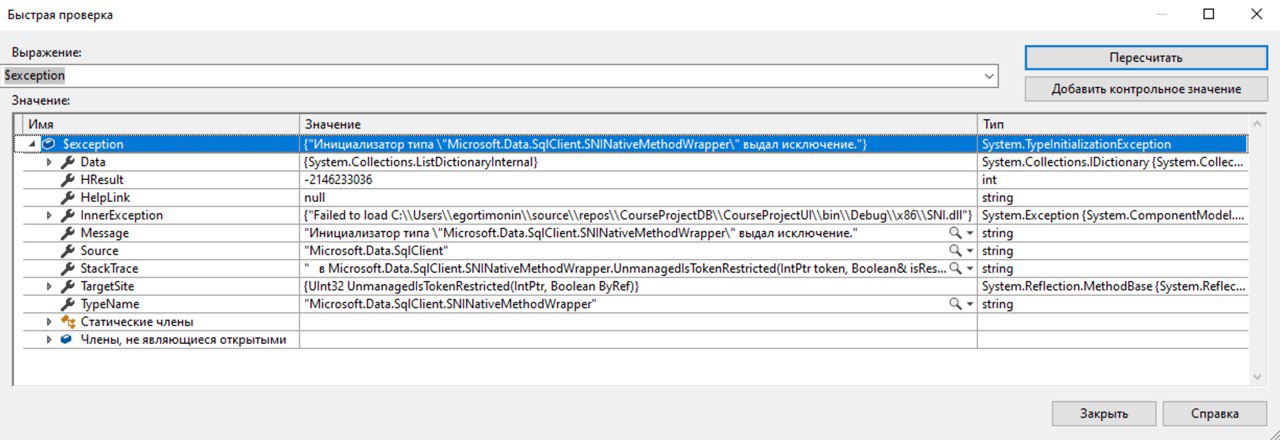Image resolution: width=1280 pixels, height=440 pixels.
Task: Select the "Microsoft.Data.SqlClient" Source value
Action: 376,251
